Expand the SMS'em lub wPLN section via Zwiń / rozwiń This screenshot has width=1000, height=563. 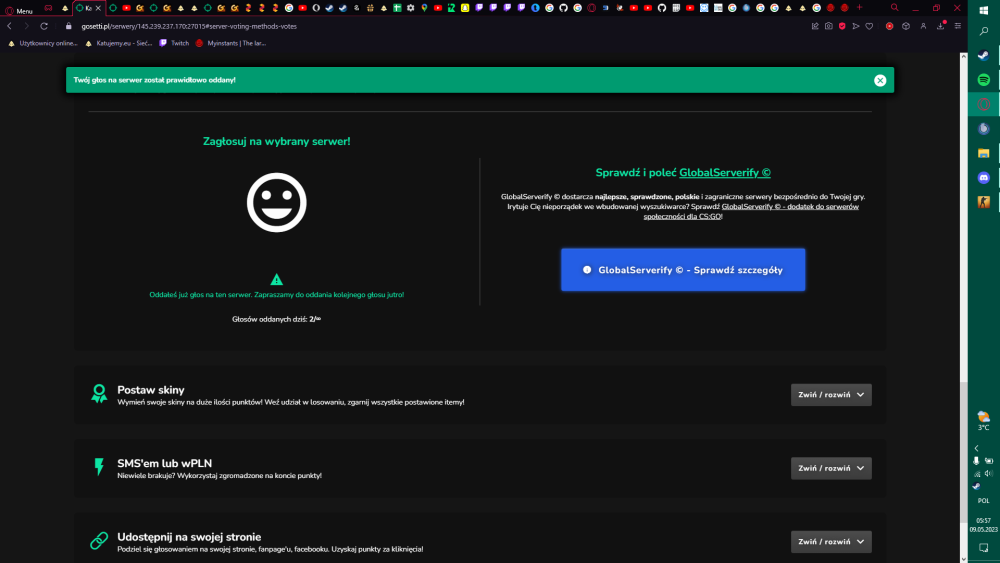tap(831, 468)
